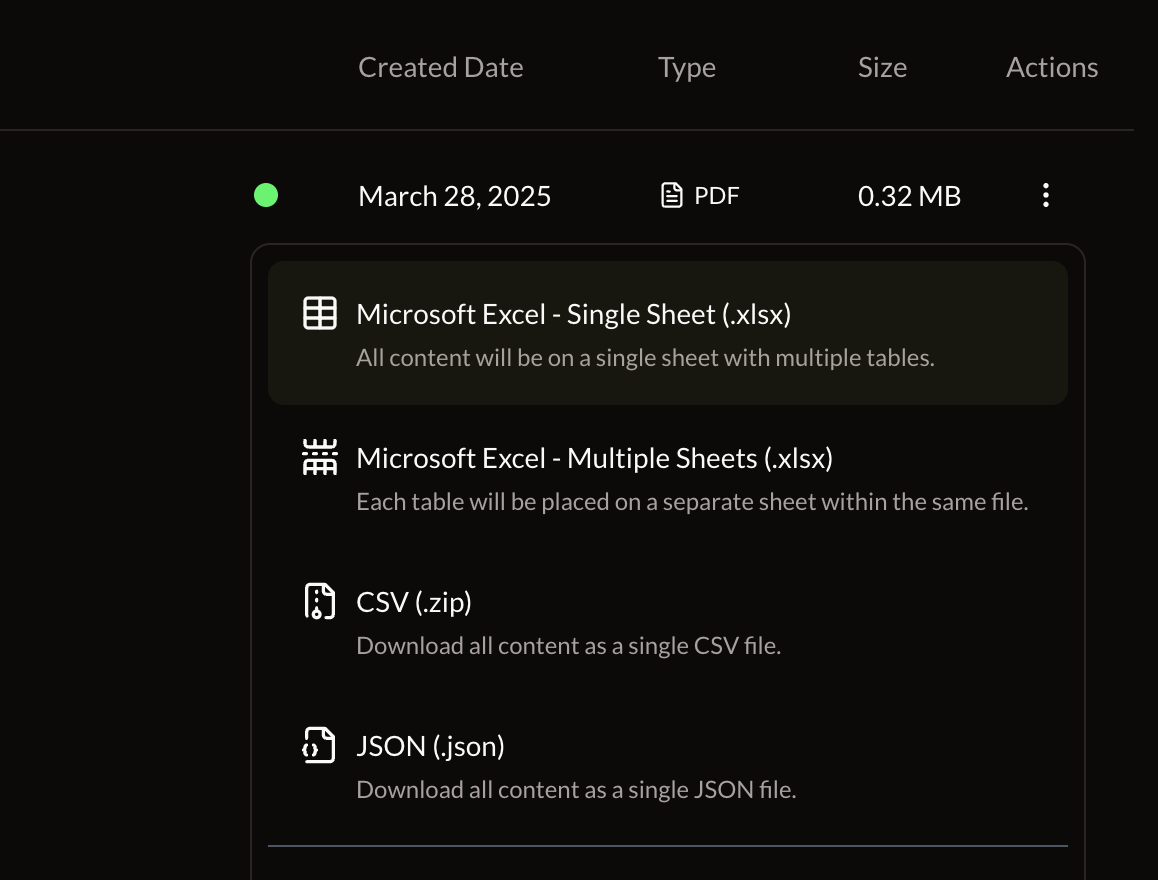Screen dimensions: 1158x880
Task: Click the Single Sheet table grid icon
Action: [320, 314]
